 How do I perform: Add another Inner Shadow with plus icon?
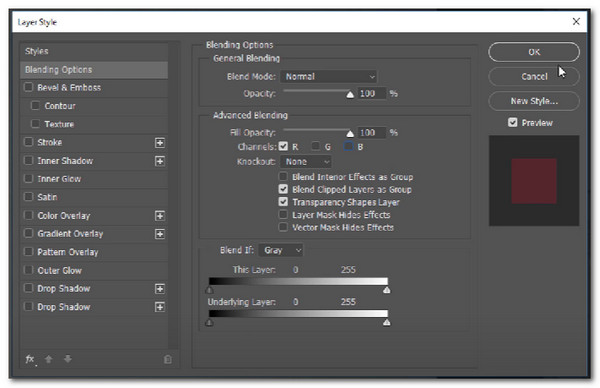tap(160, 161)
